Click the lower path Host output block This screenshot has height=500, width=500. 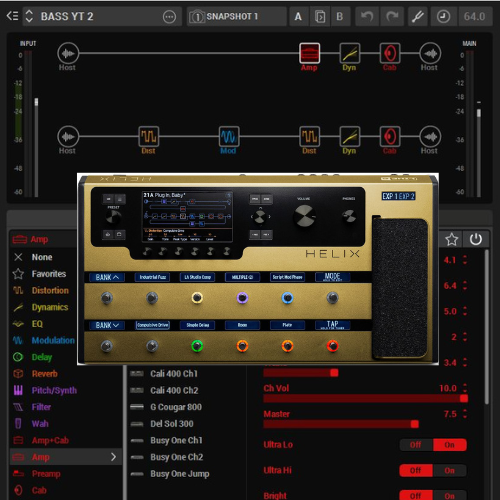click(x=430, y=137)
